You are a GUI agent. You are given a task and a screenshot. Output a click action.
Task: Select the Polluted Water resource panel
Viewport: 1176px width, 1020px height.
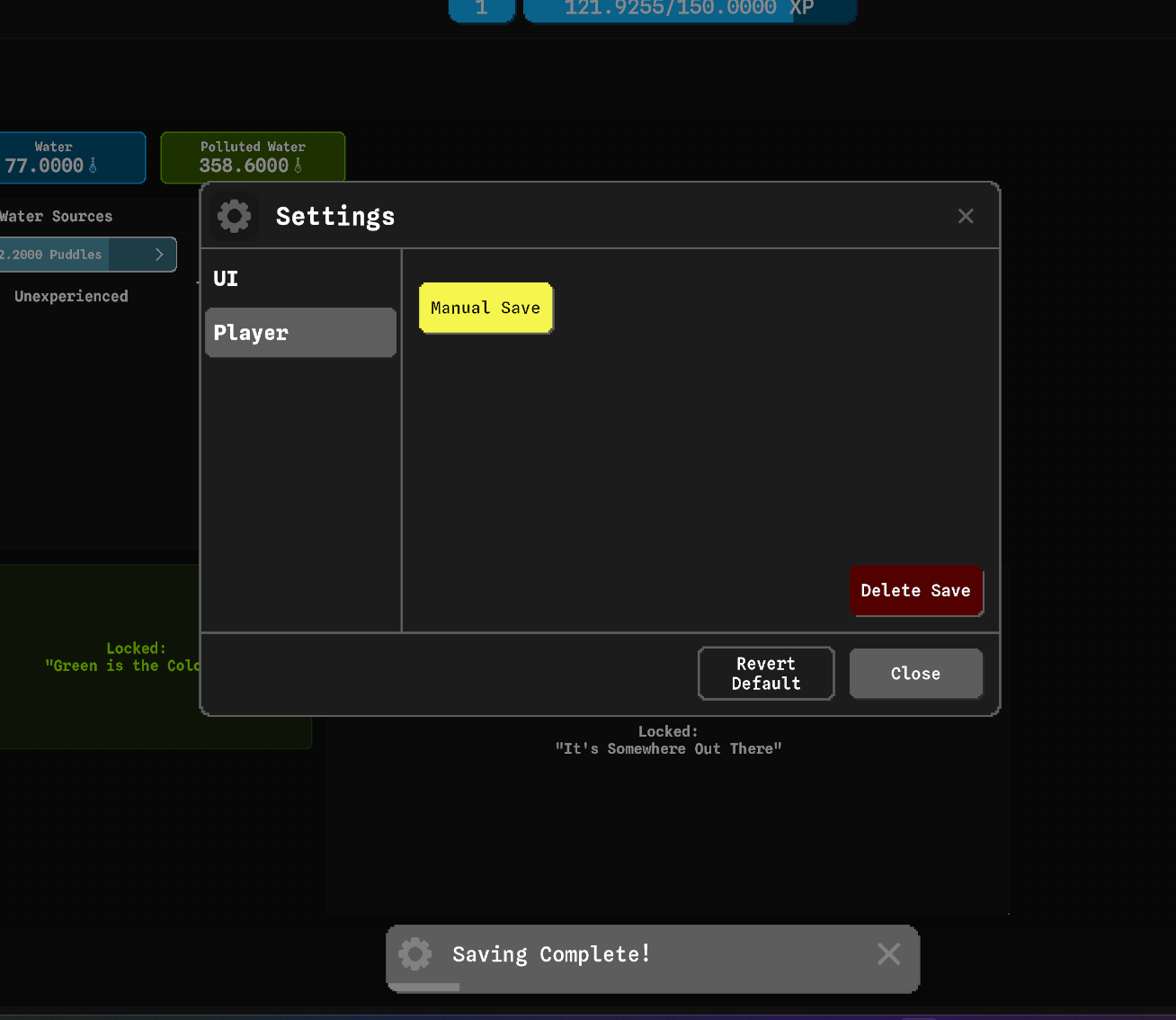[x=253, y=157]
